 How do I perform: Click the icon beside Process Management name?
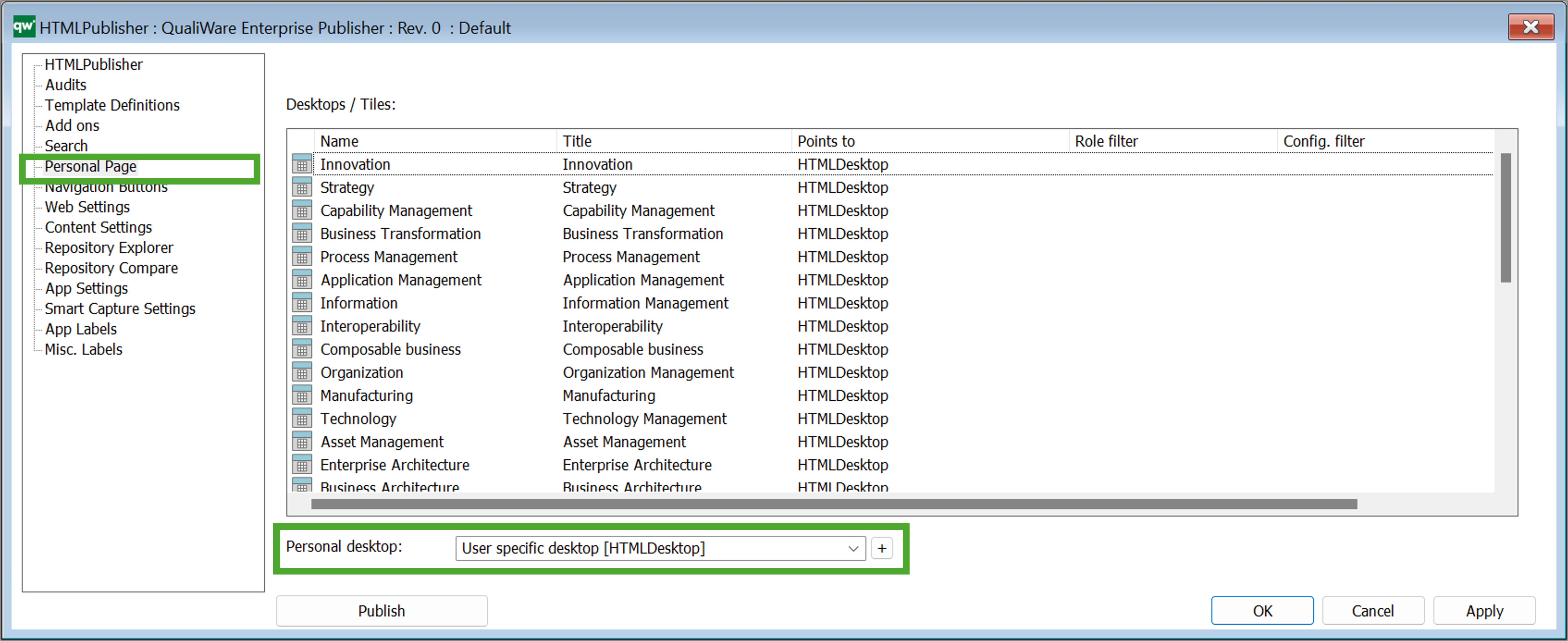[302, 257]
